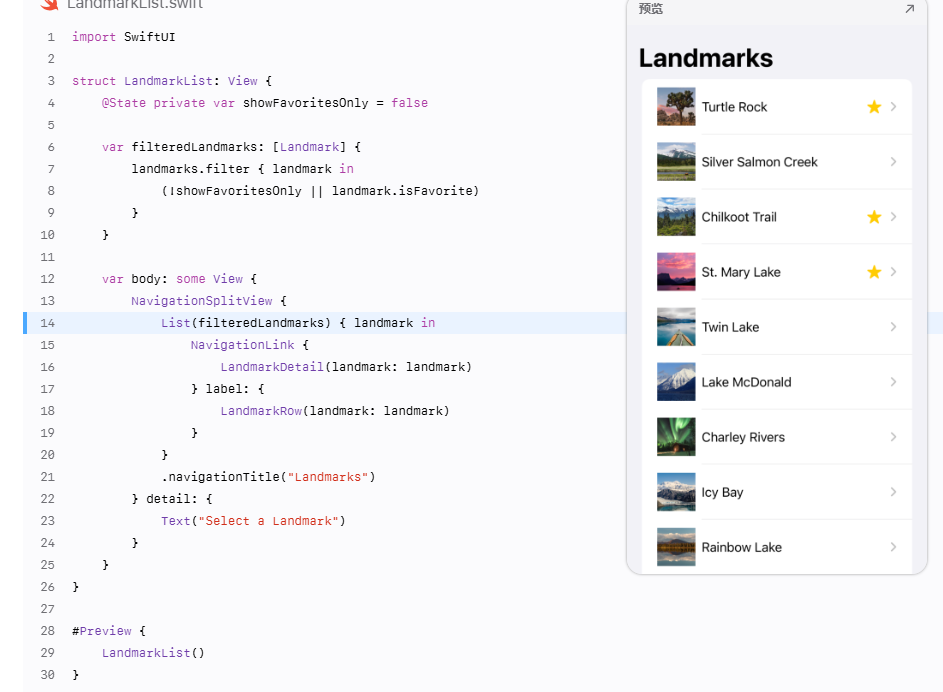The image size is (943, 692).
Task: Select the Rainbow Lake thumbnail image
Action: 676,547
